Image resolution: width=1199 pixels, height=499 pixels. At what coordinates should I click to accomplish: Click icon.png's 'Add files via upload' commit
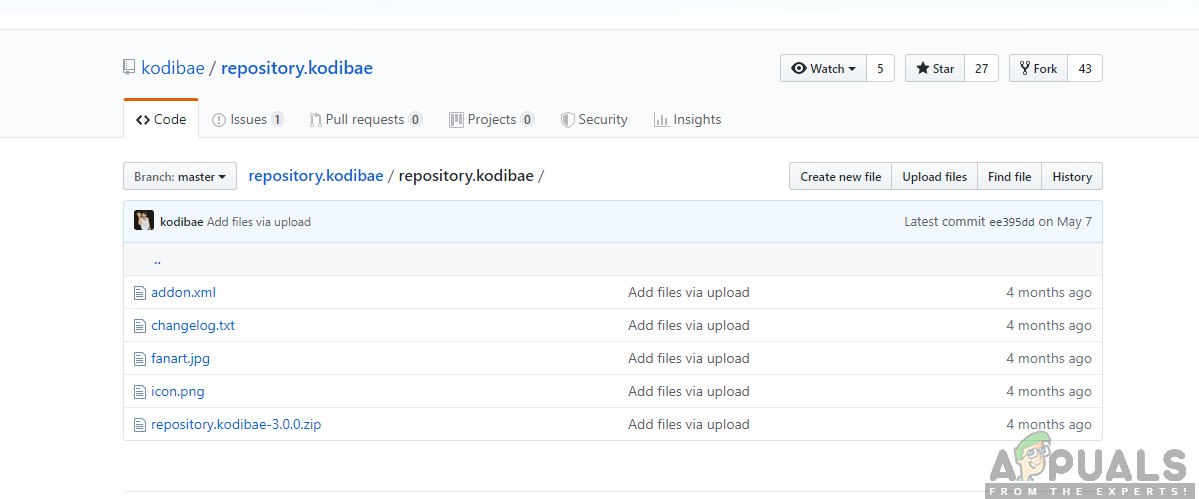click(689, 391)
